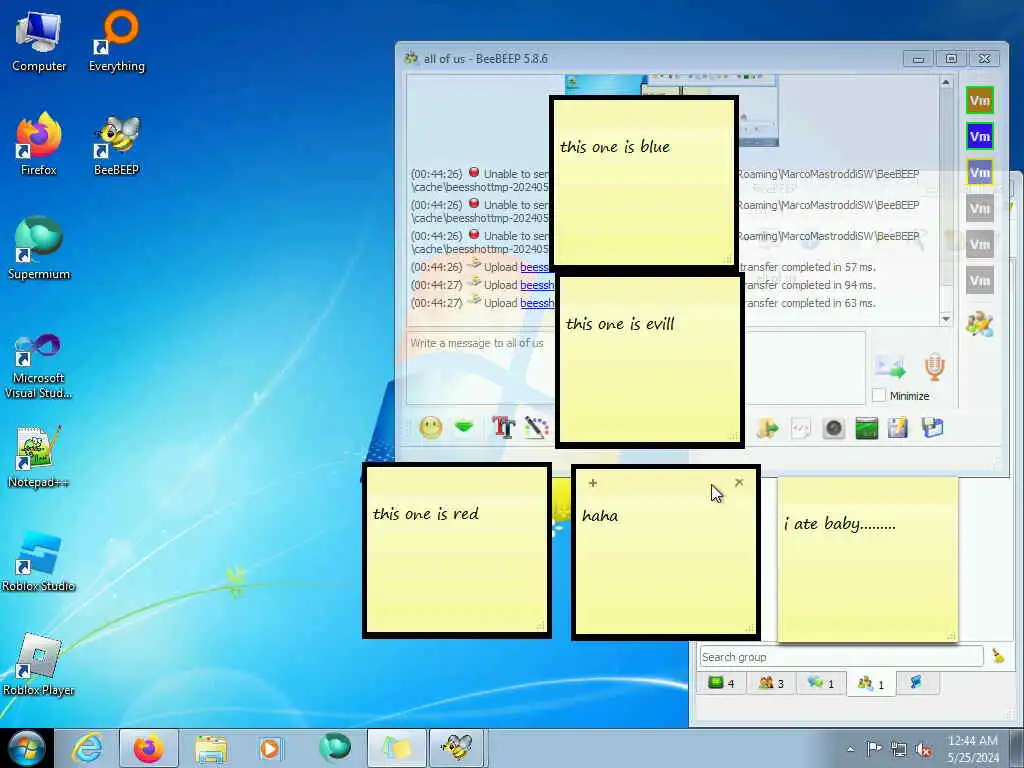Switch to the blue network tab
Viewport: 1024px width, 768px height.
pos(916,682)
